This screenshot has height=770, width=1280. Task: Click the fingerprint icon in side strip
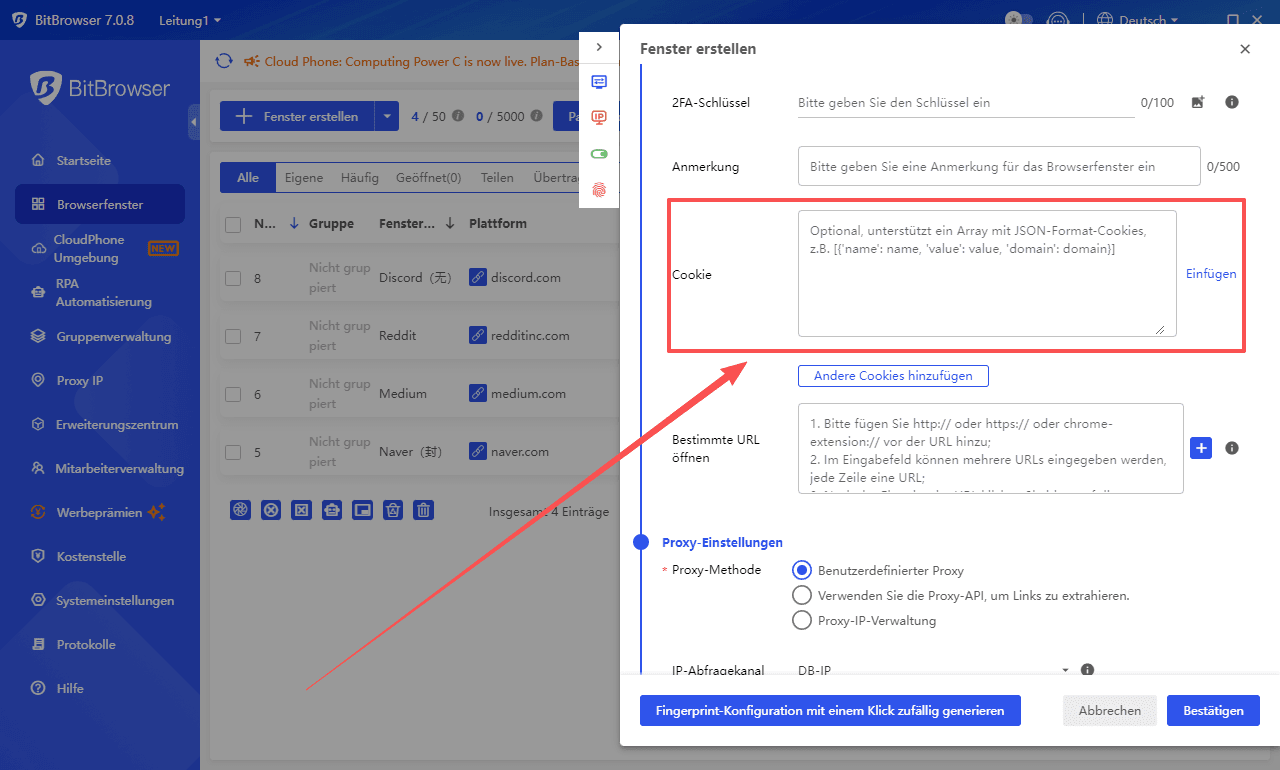[599, 189]
